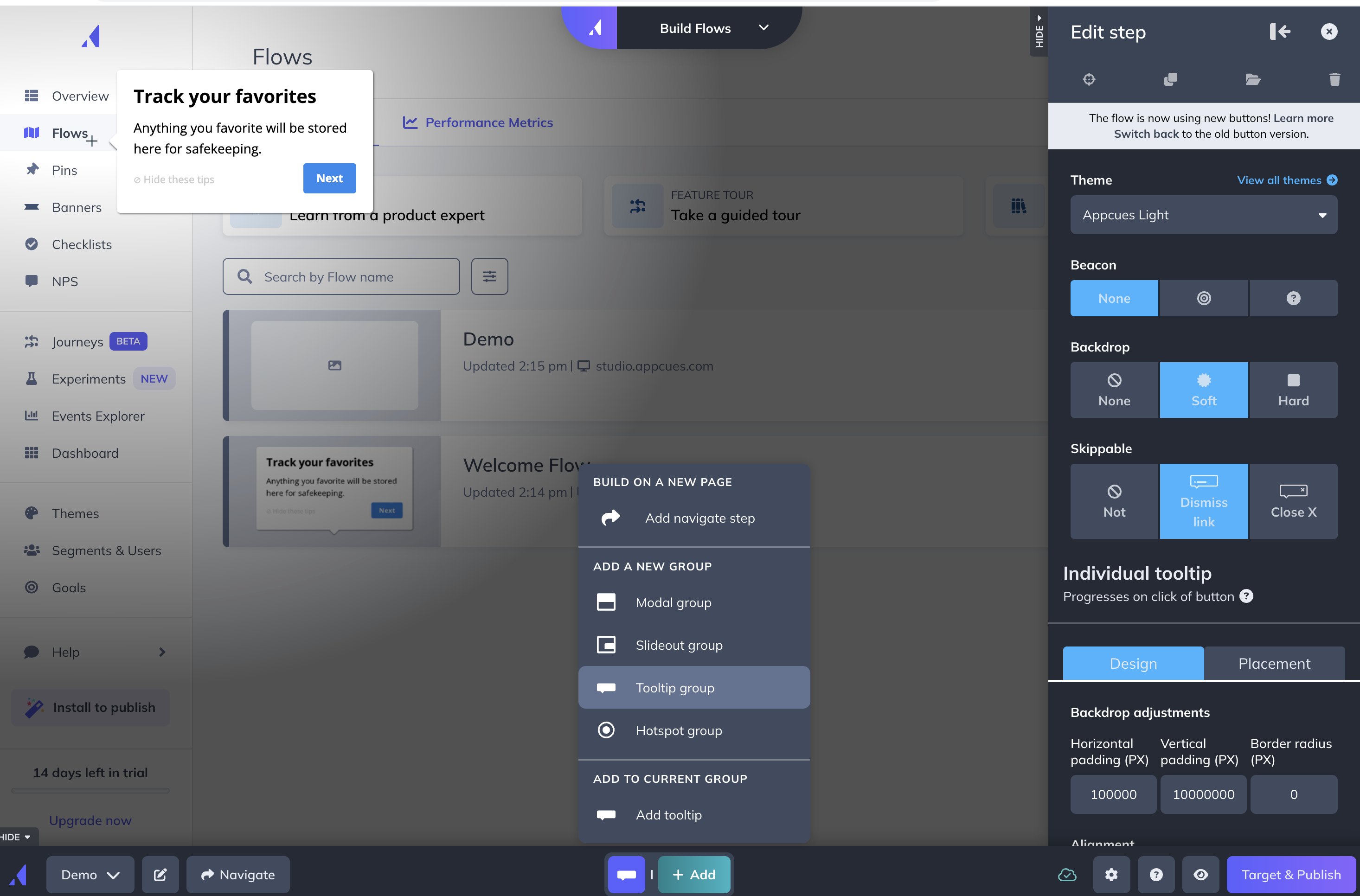Screen dimensions: 1360x896
Task: Open the Appcues Light theme dropdown
Action: click(1204, 215)
